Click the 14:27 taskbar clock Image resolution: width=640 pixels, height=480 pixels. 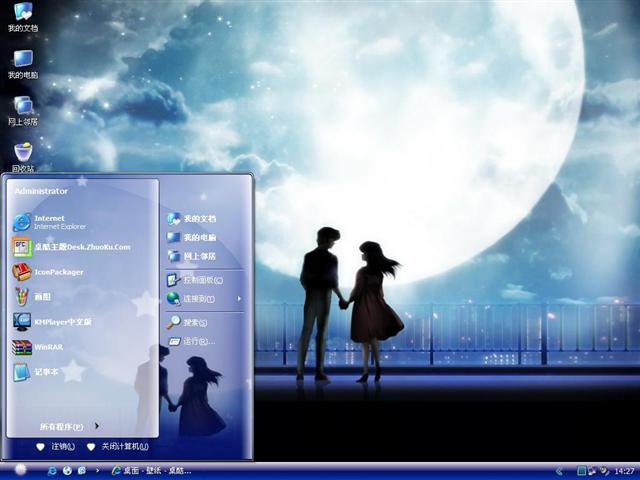pyautogui.click(x=624, y=471)
